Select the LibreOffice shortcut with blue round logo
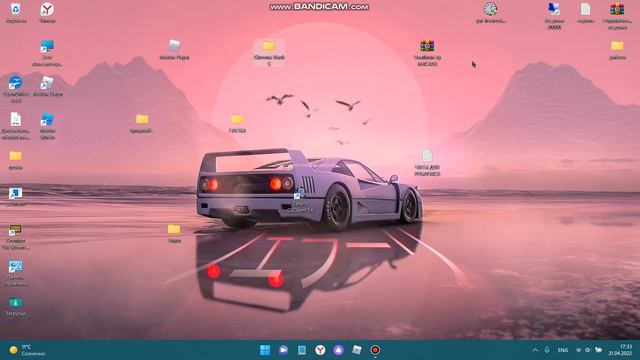The image size is (640, 360). (16, 89)
